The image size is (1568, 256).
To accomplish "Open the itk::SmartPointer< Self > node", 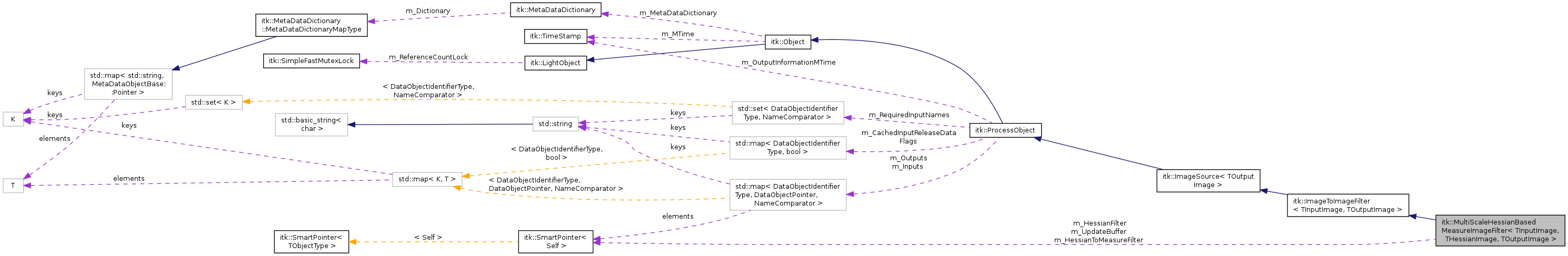I will (x=555, y=241).
